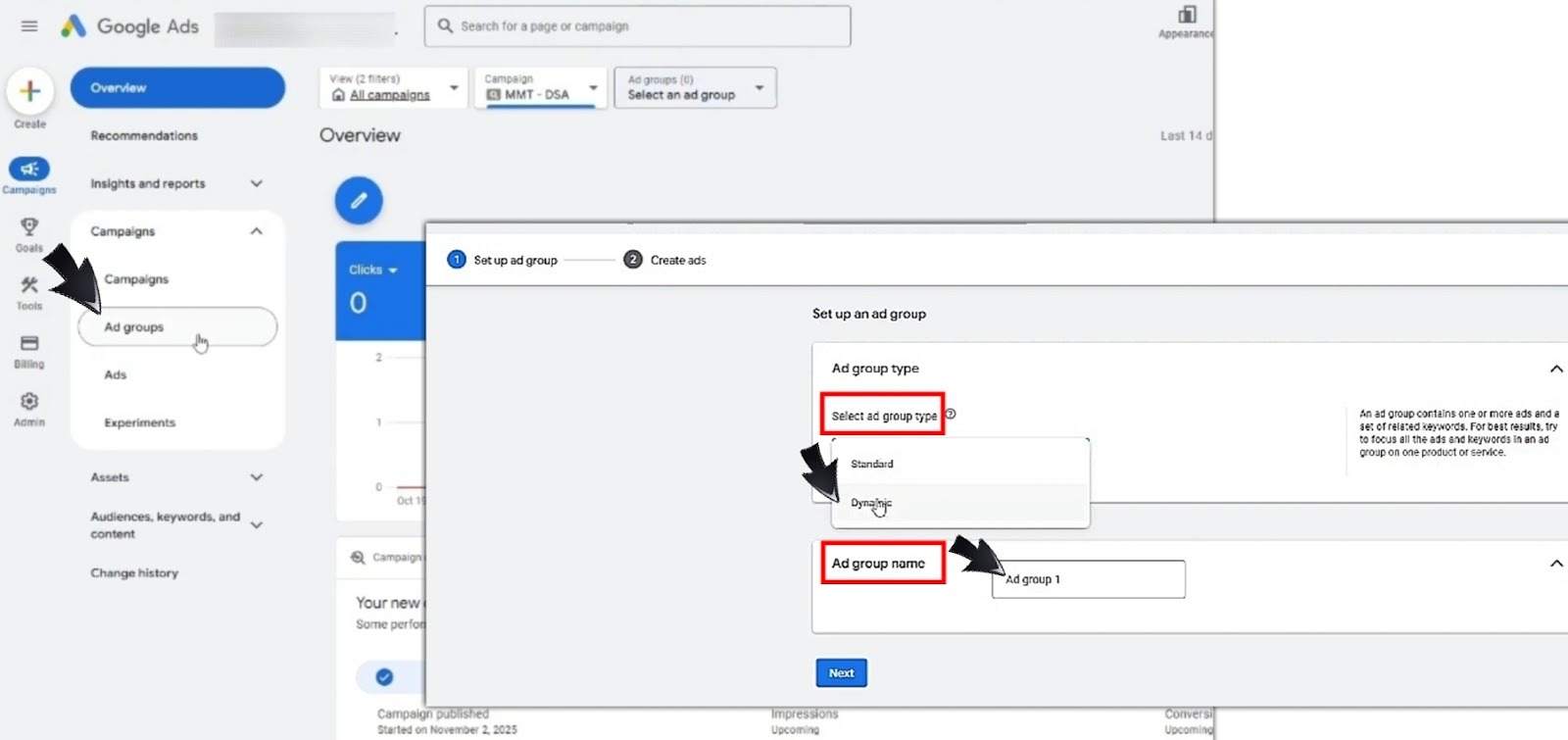Choose Dynamic from ad group type list
This screenshot has height=740, width=1568.
(870, 503)
